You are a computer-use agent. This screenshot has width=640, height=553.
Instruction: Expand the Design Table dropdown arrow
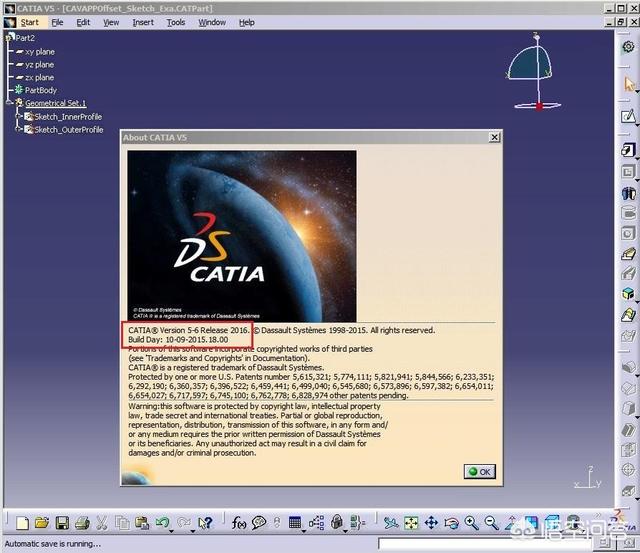click(x=304, y=531)
